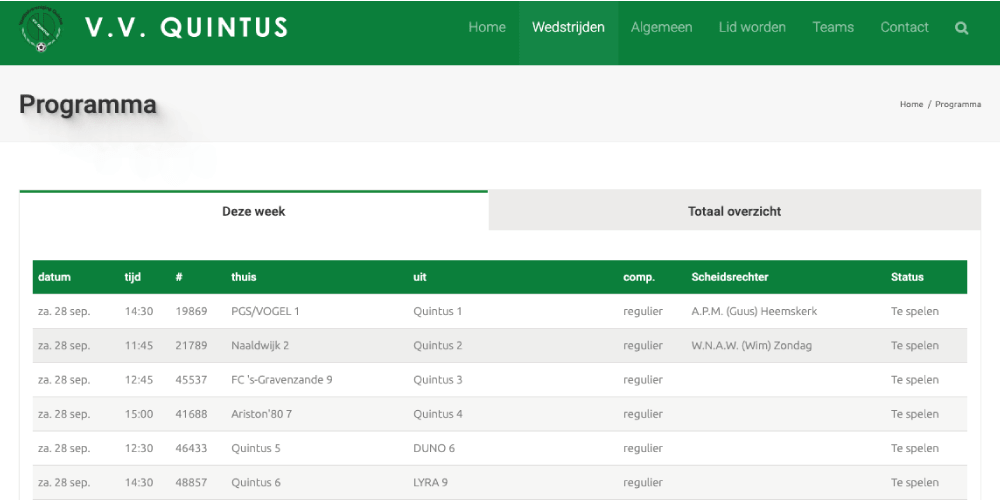Go to the Home menu item

(487, 27)
